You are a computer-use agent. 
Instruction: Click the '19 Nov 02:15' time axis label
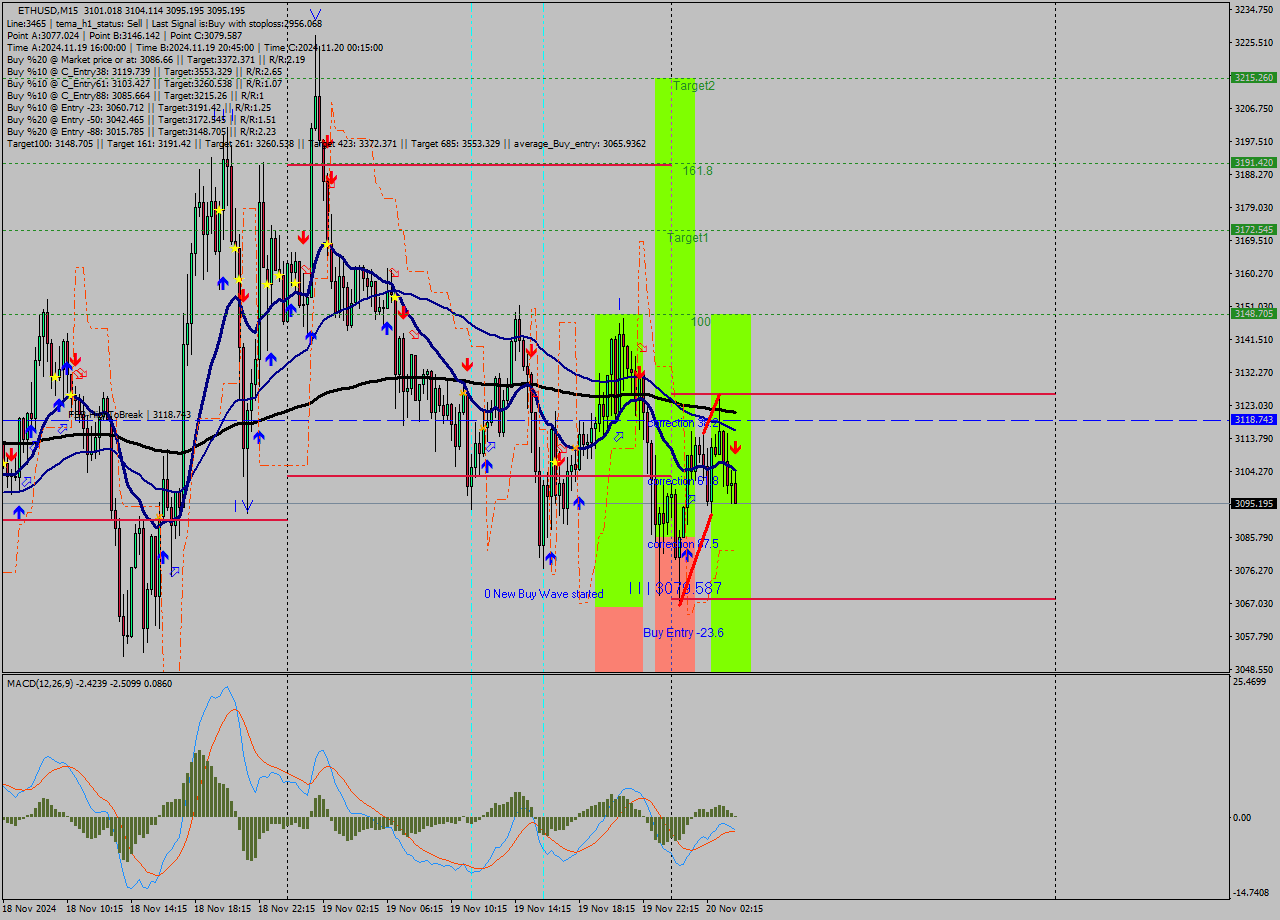[351, 909]
